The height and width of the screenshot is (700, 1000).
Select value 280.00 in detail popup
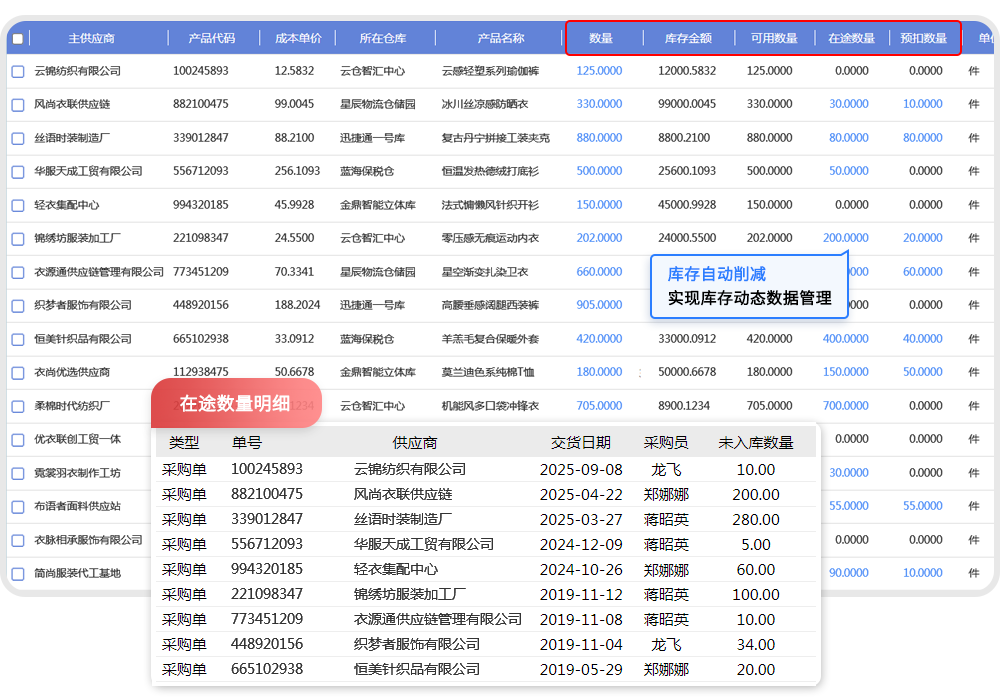point(756,520)
